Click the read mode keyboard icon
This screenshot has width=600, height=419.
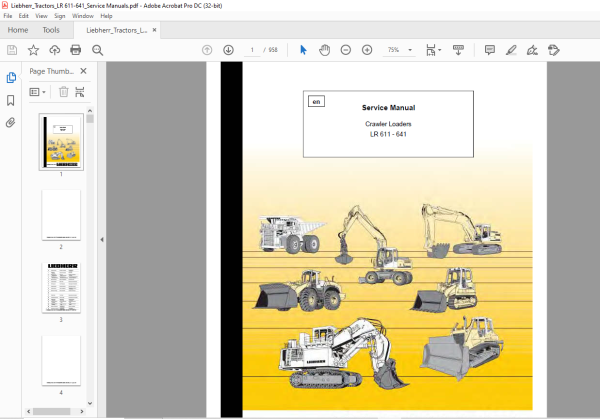click(x=458, y=50)
